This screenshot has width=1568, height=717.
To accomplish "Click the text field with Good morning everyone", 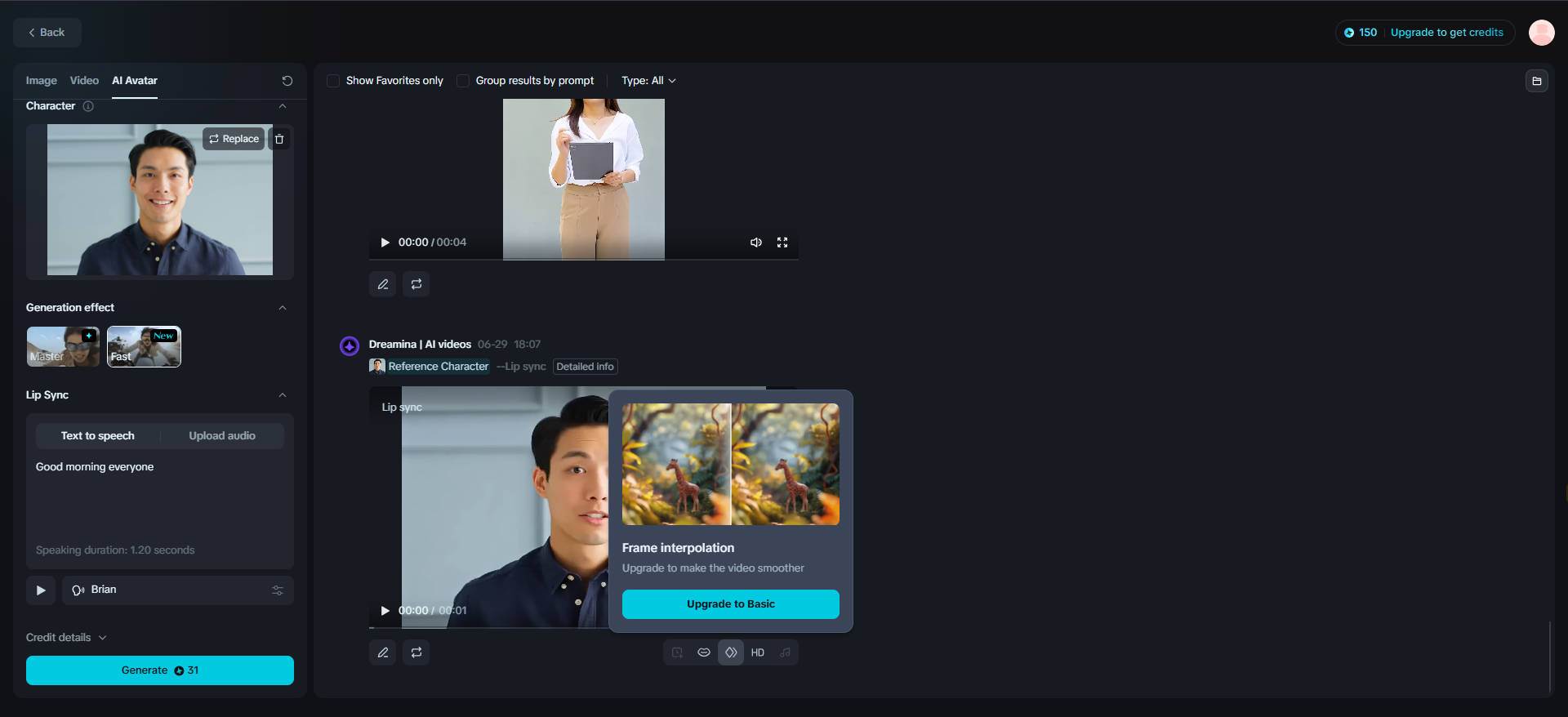I will point(160,500).
